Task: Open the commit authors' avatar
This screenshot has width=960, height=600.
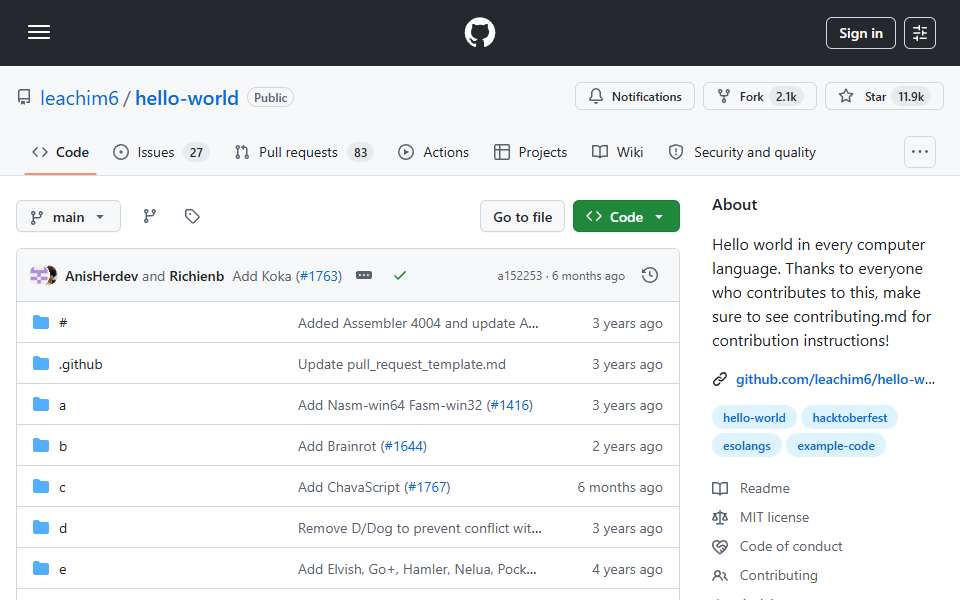Action: (x=43, y=276)
